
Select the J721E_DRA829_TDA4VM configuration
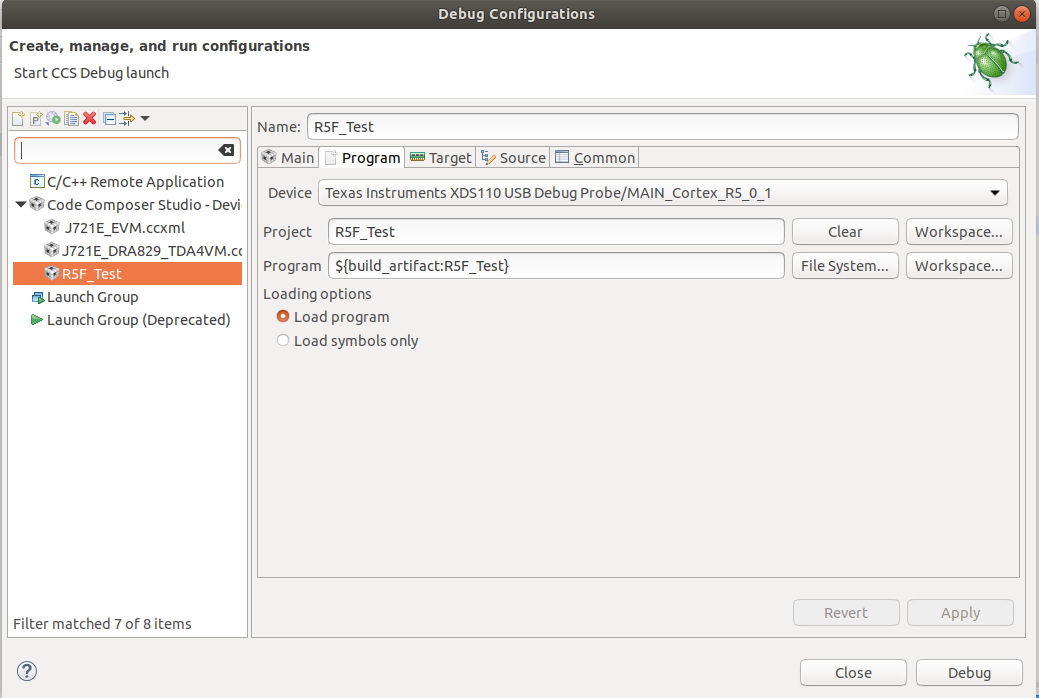(x=151, y=251)
